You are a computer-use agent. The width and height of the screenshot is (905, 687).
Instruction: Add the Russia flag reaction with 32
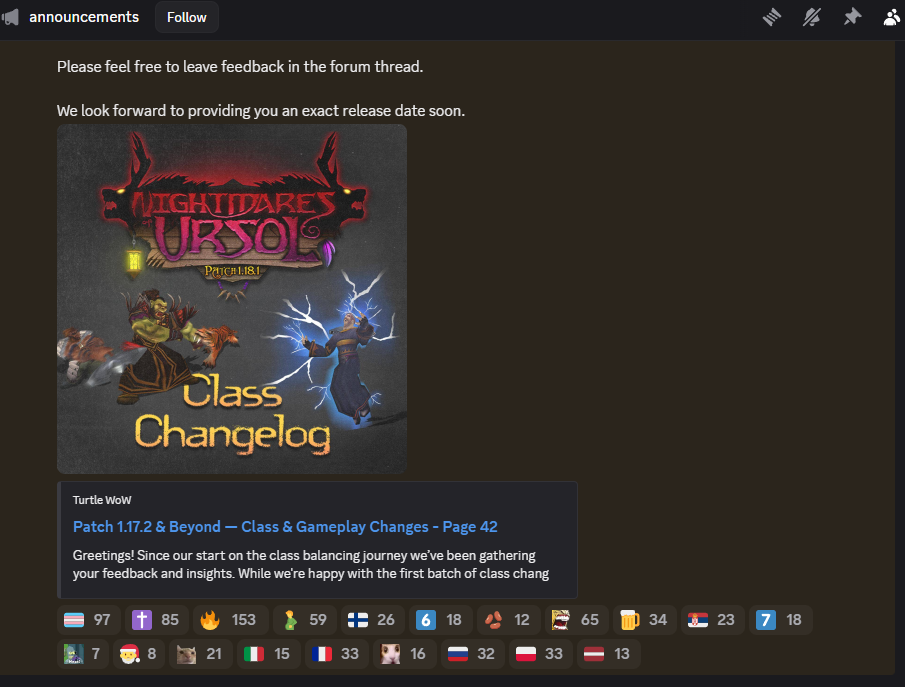pyautogui.click(x=473, y=654)
